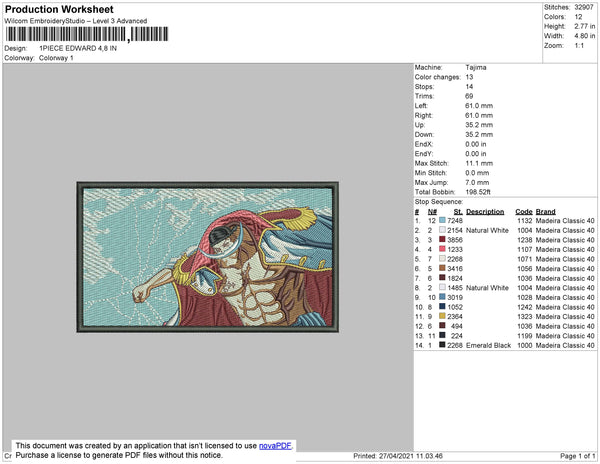
Task: Click thread code '1199'
Action: click(x=525, y=335)
